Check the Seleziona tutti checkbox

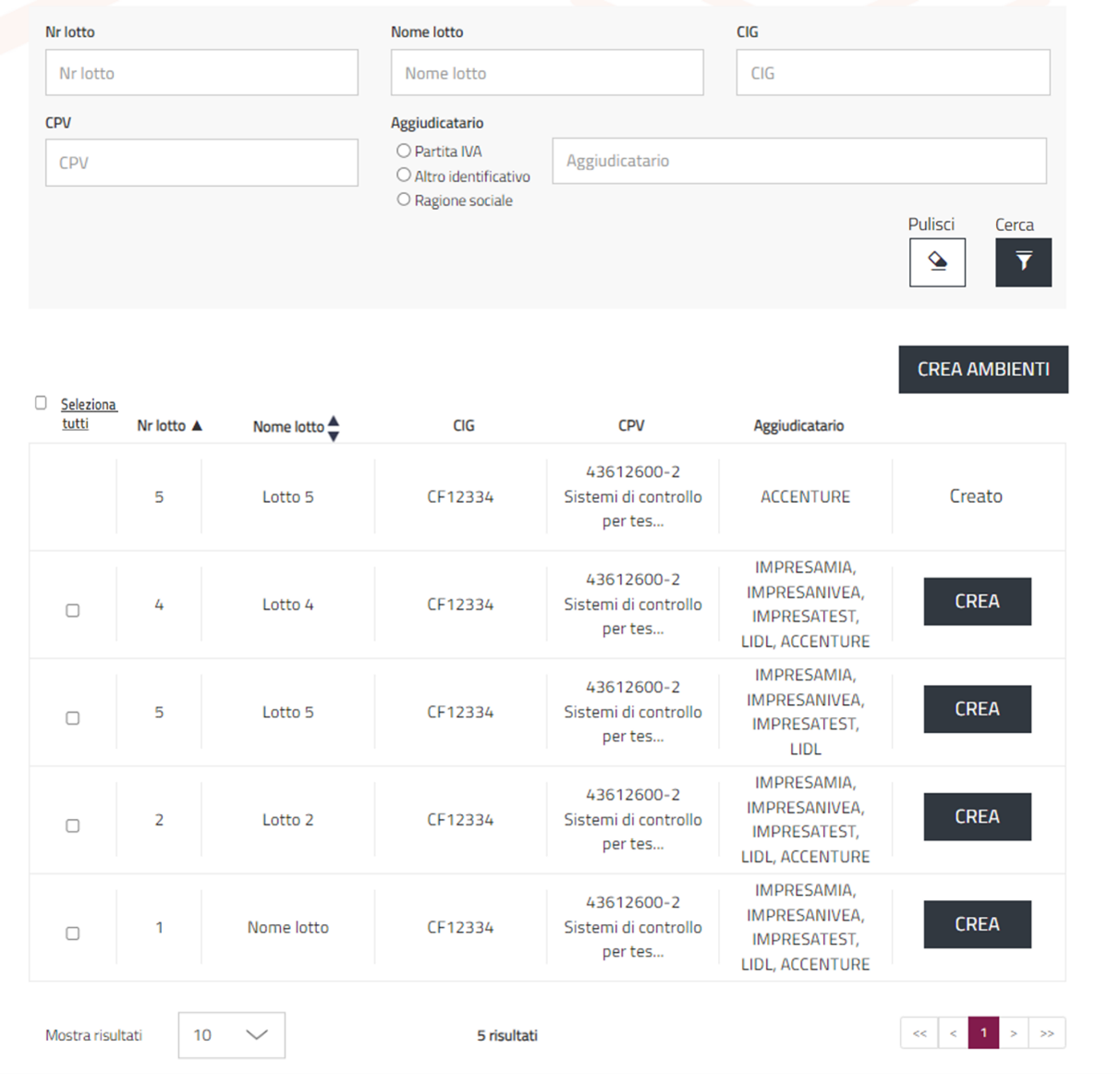pyautogui.click(x=41, y=403)
